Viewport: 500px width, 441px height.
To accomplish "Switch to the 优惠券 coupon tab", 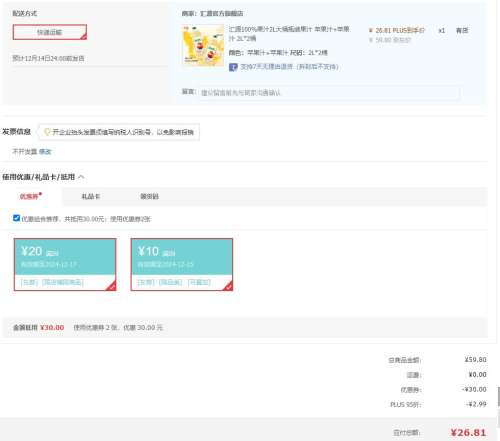I will point(30,196).
